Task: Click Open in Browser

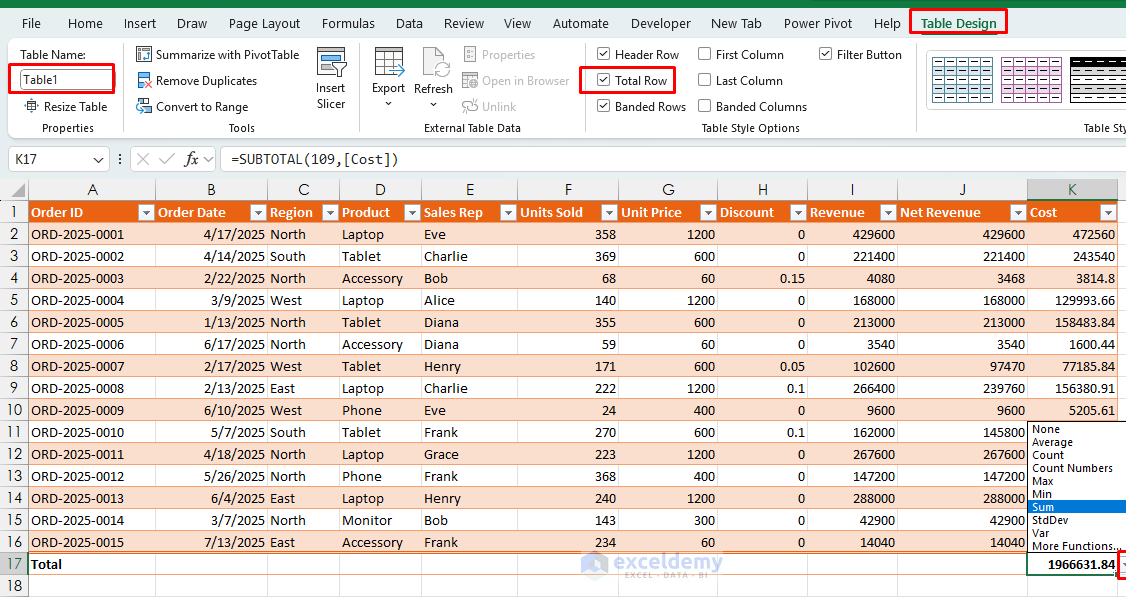Action: pyautogui.click(x=516, y=80)
